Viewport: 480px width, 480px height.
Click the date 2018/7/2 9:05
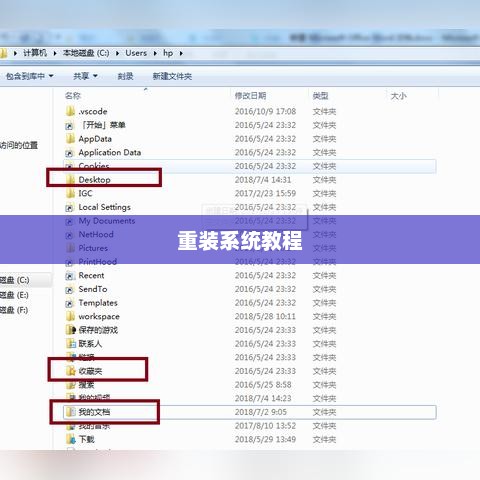[x=261, y=412]
